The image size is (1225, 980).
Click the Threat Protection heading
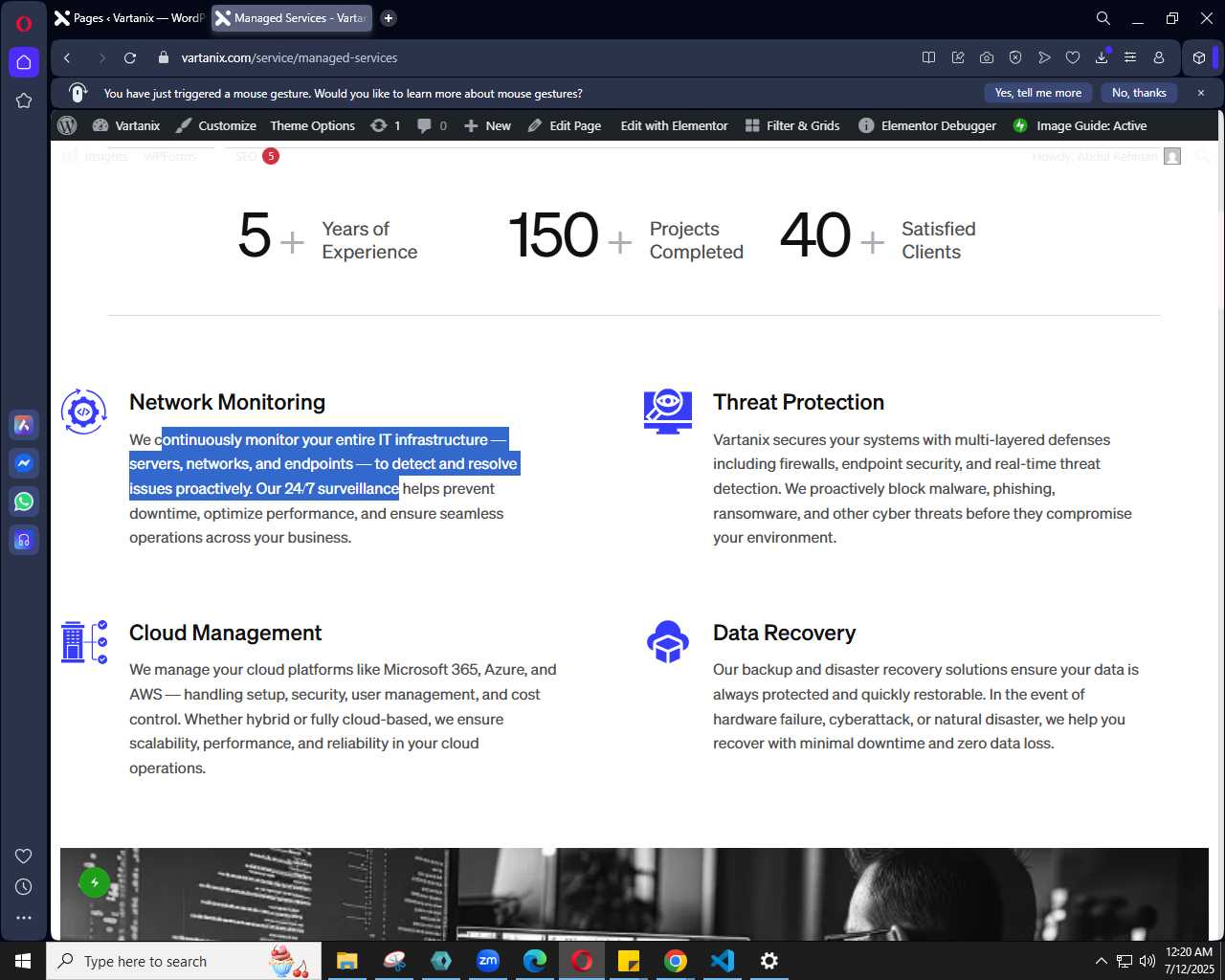point(798,402)
